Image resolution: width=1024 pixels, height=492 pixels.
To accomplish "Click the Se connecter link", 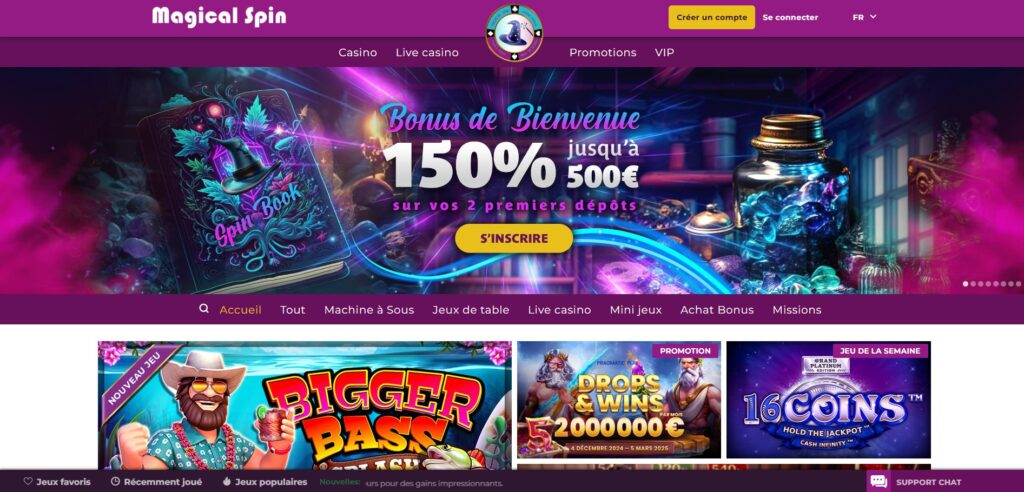I will point(790,18).
